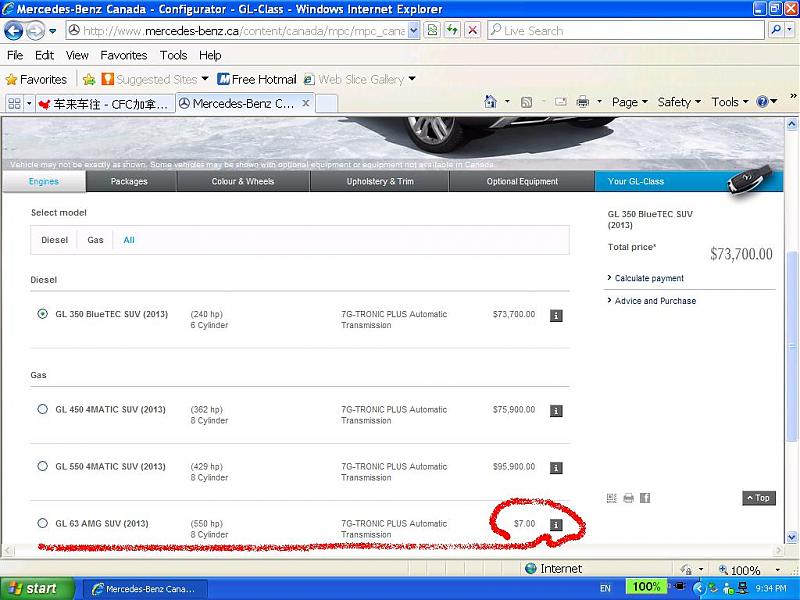The width and height of the screenshot is (800, 600).
Task: Click the scroll down arrow
Action: point(792,536)
